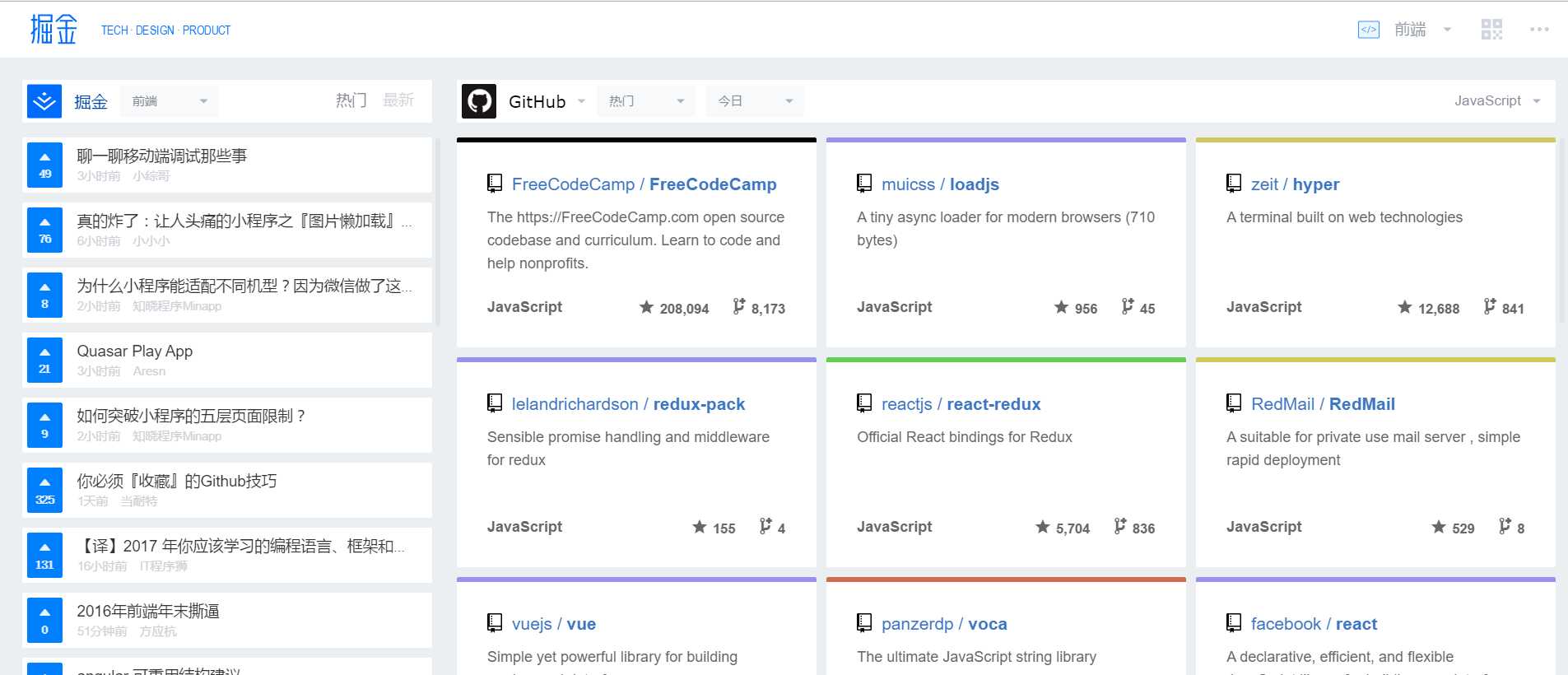This screenshot has height=675, width=1568.
Task: Click the article list scrollbar
Action: 437,230
